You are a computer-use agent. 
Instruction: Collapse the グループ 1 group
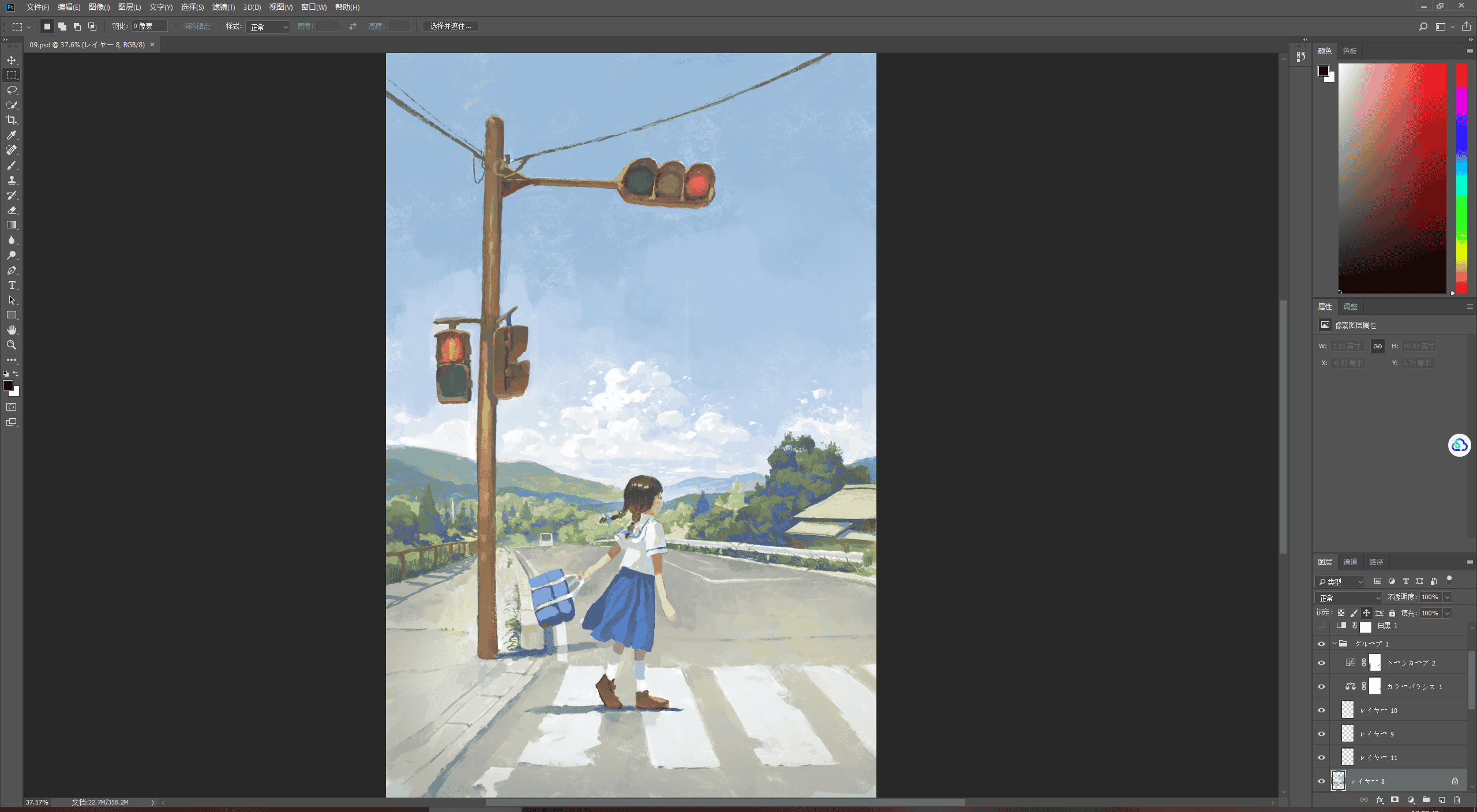point(1334,644)
